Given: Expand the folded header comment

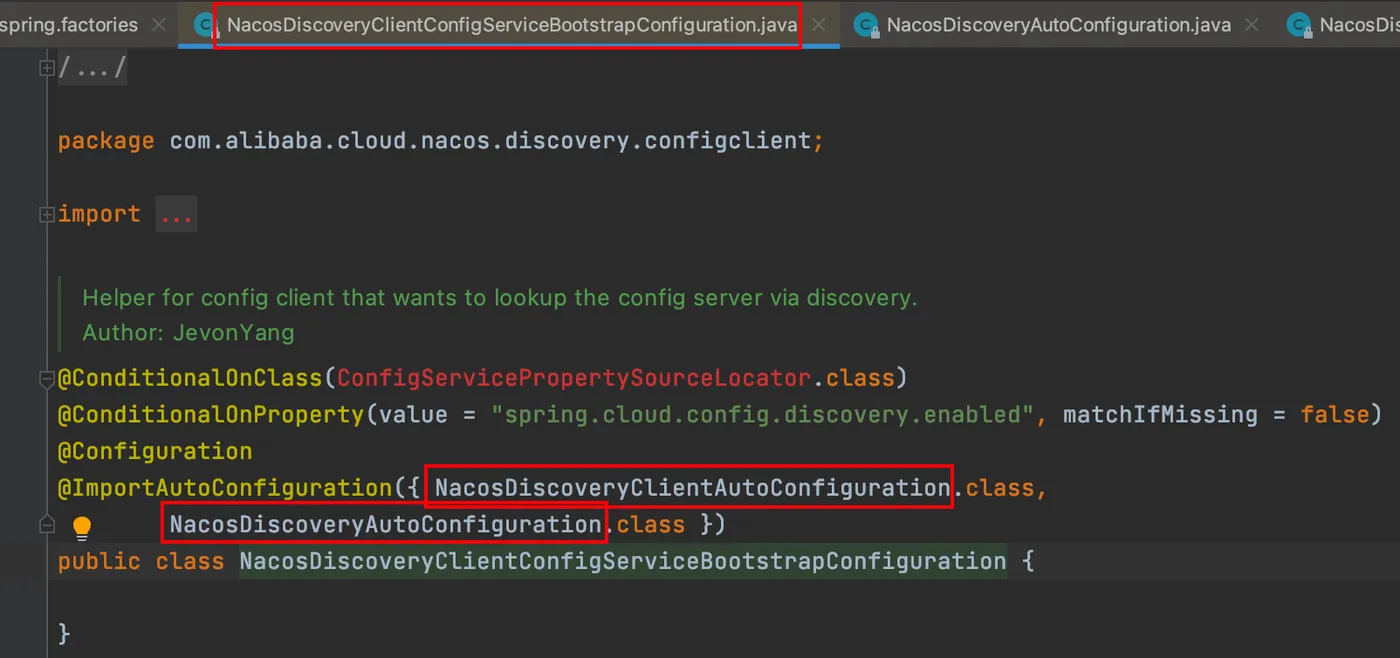Looking at the screenshot, I should 46,68.
